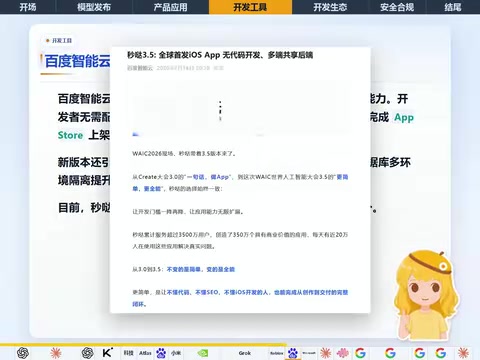Open the 开场 tab
Screen dimensions: 480x360
(28, 7)
